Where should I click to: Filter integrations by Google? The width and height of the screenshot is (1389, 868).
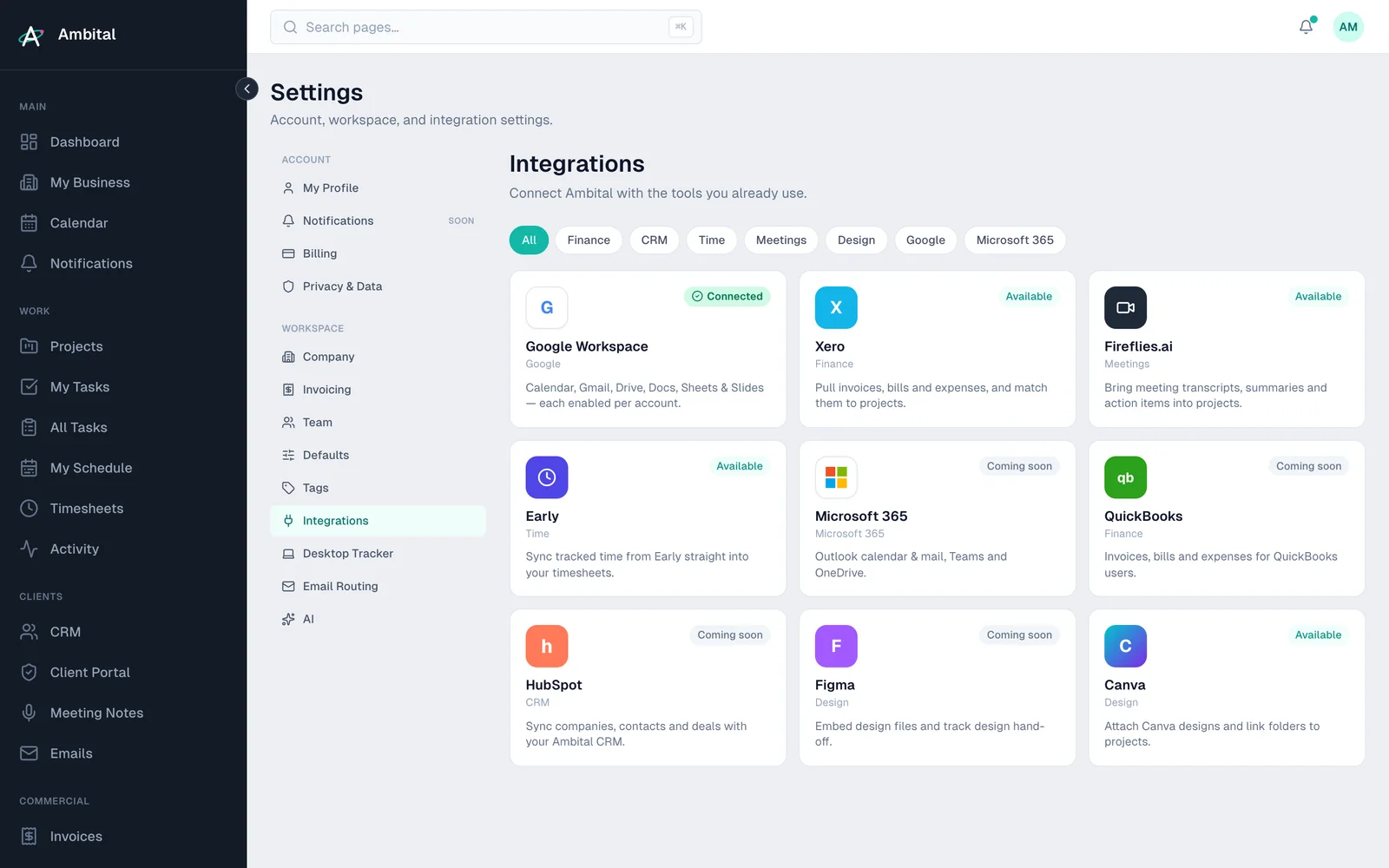coord(925,240)
